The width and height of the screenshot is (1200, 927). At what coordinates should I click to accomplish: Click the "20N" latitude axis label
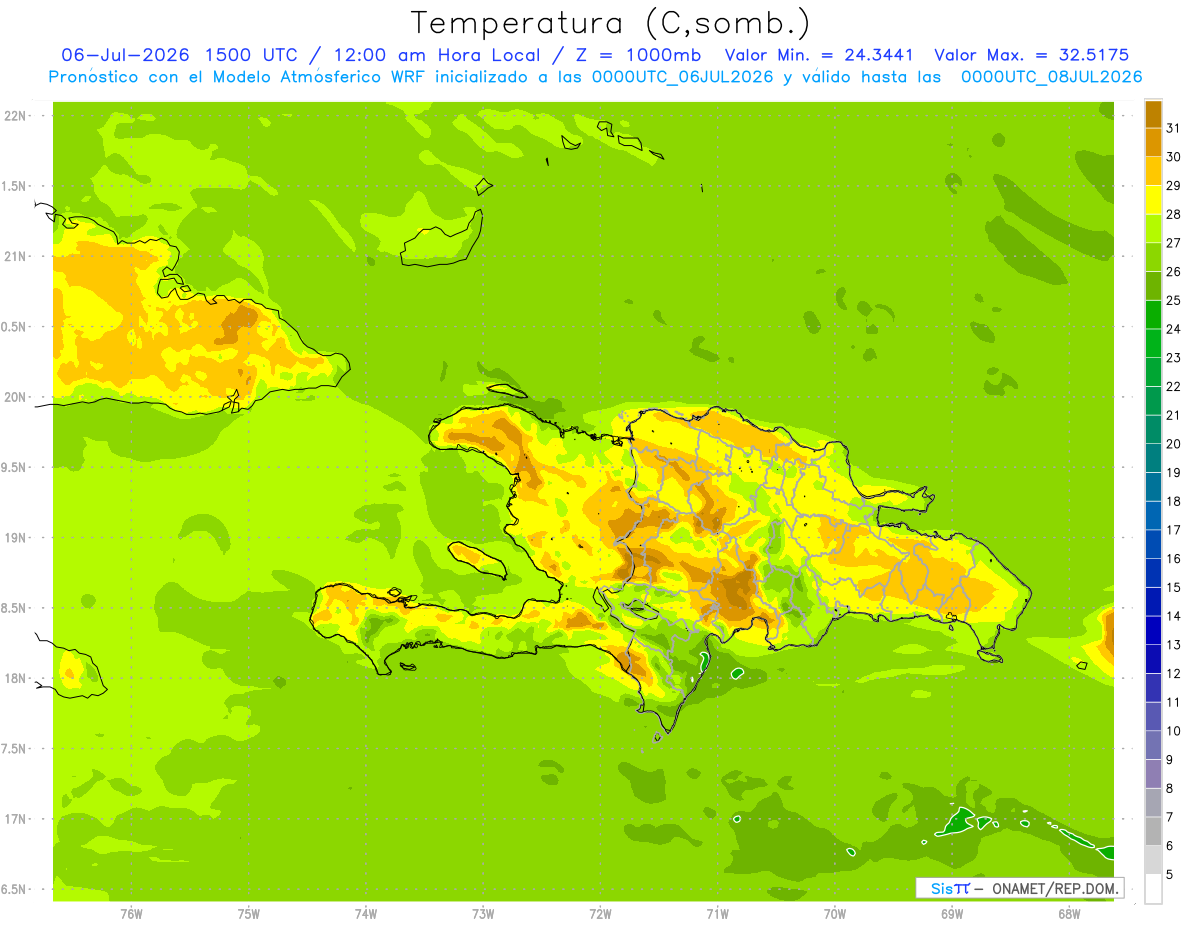[x=15, y=397]
